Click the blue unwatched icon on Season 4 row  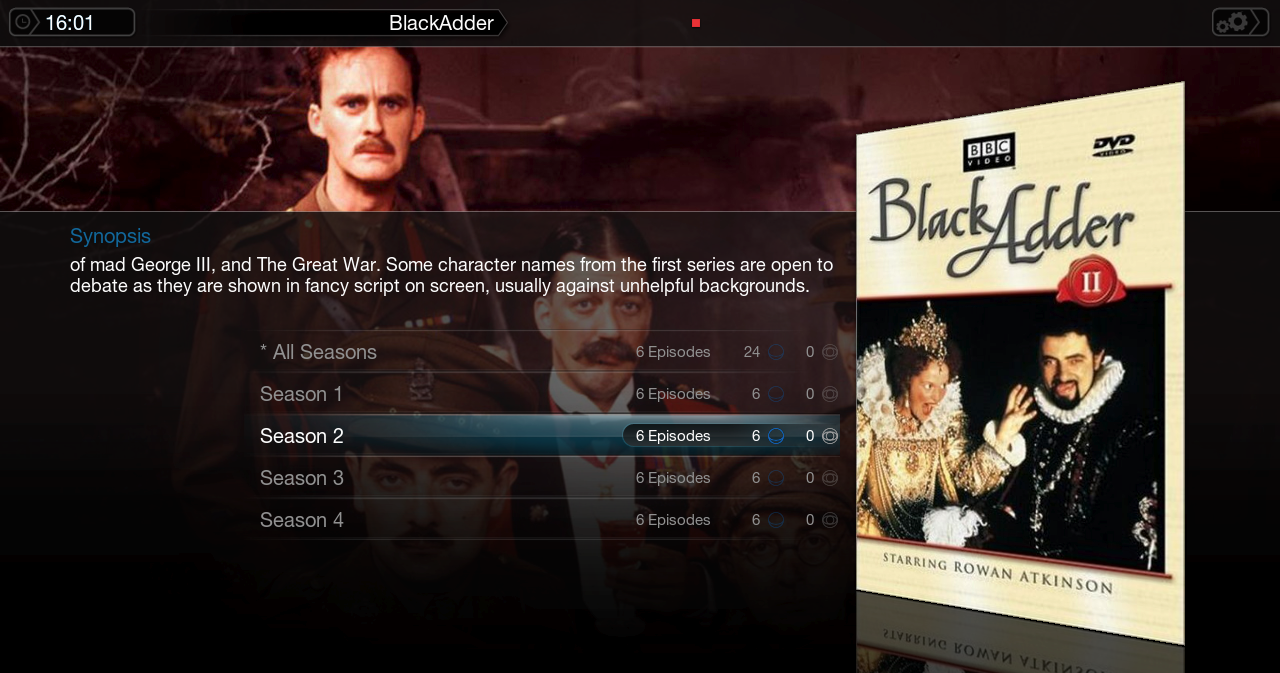776,520
